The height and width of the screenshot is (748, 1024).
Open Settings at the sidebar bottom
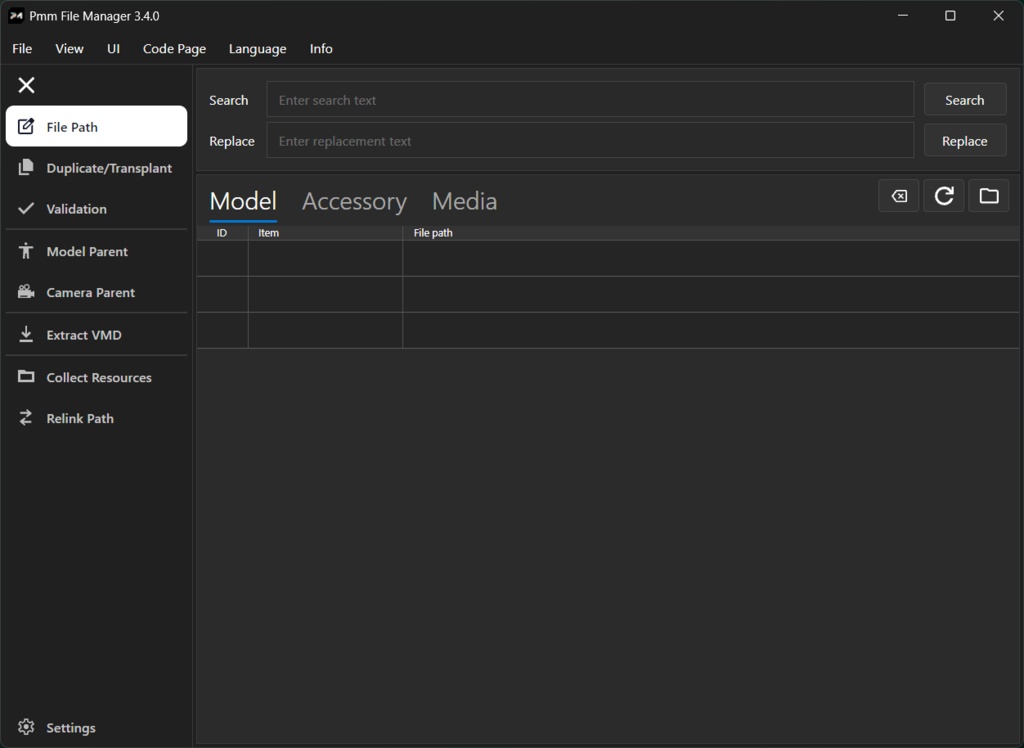[96, 727]
